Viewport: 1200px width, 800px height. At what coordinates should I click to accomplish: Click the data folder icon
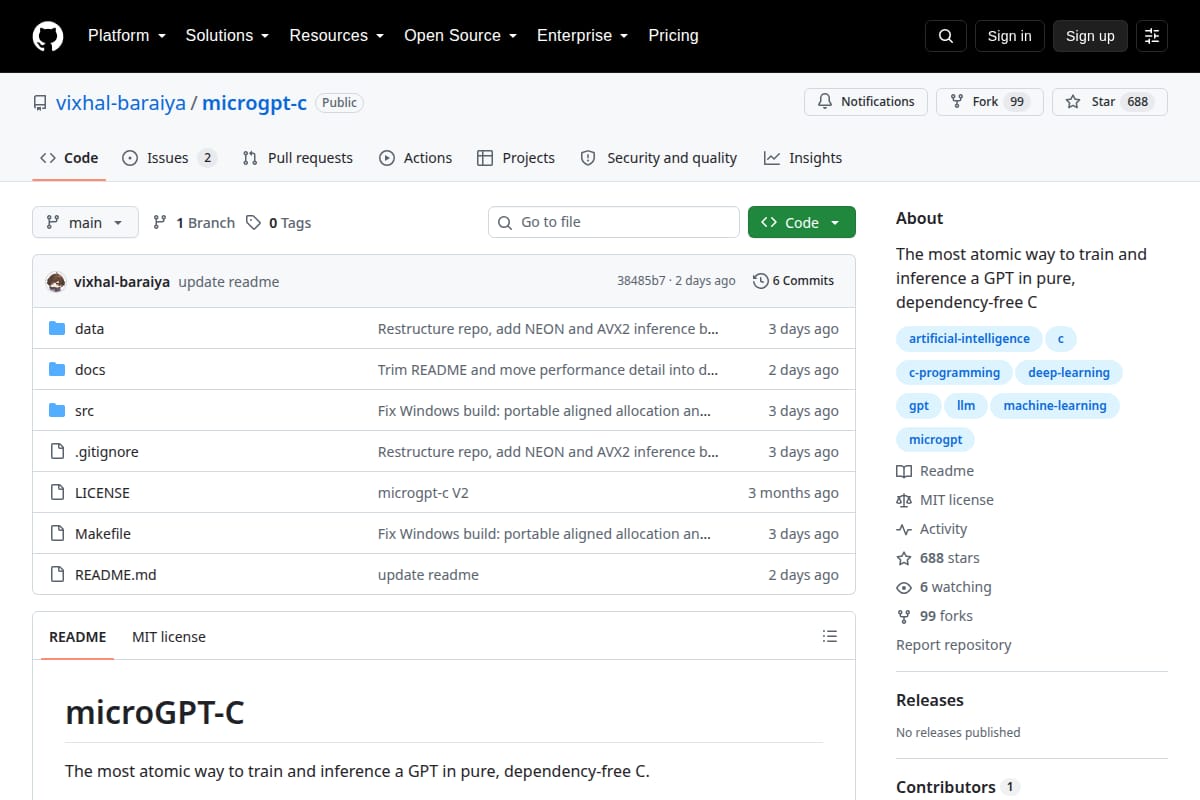(57, 329)
